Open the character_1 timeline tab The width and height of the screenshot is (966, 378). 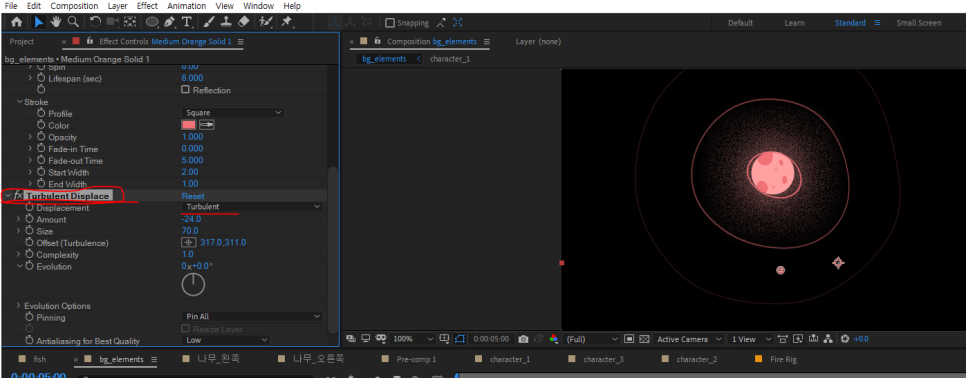coord(509,359)
